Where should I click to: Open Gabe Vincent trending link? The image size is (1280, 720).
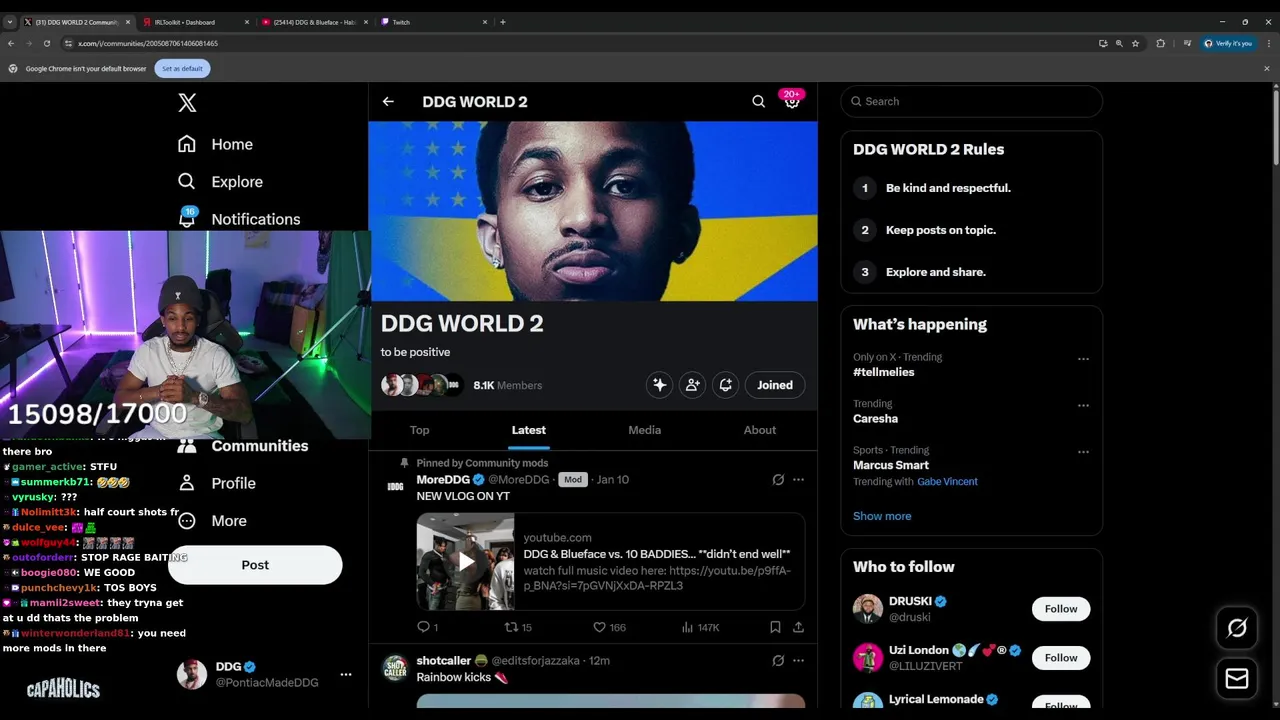(x=947, y=482)
